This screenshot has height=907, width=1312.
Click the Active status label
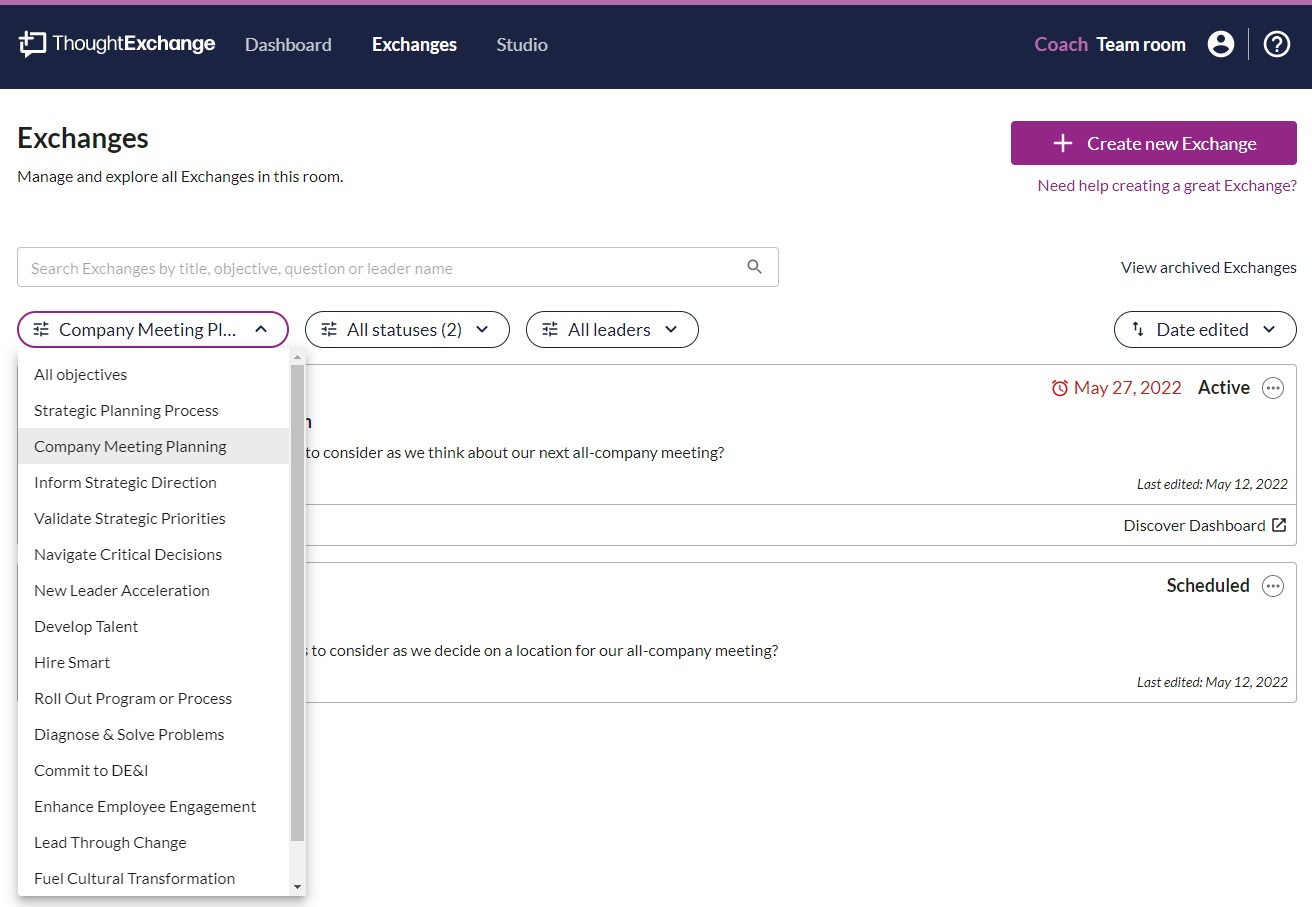1224,388
